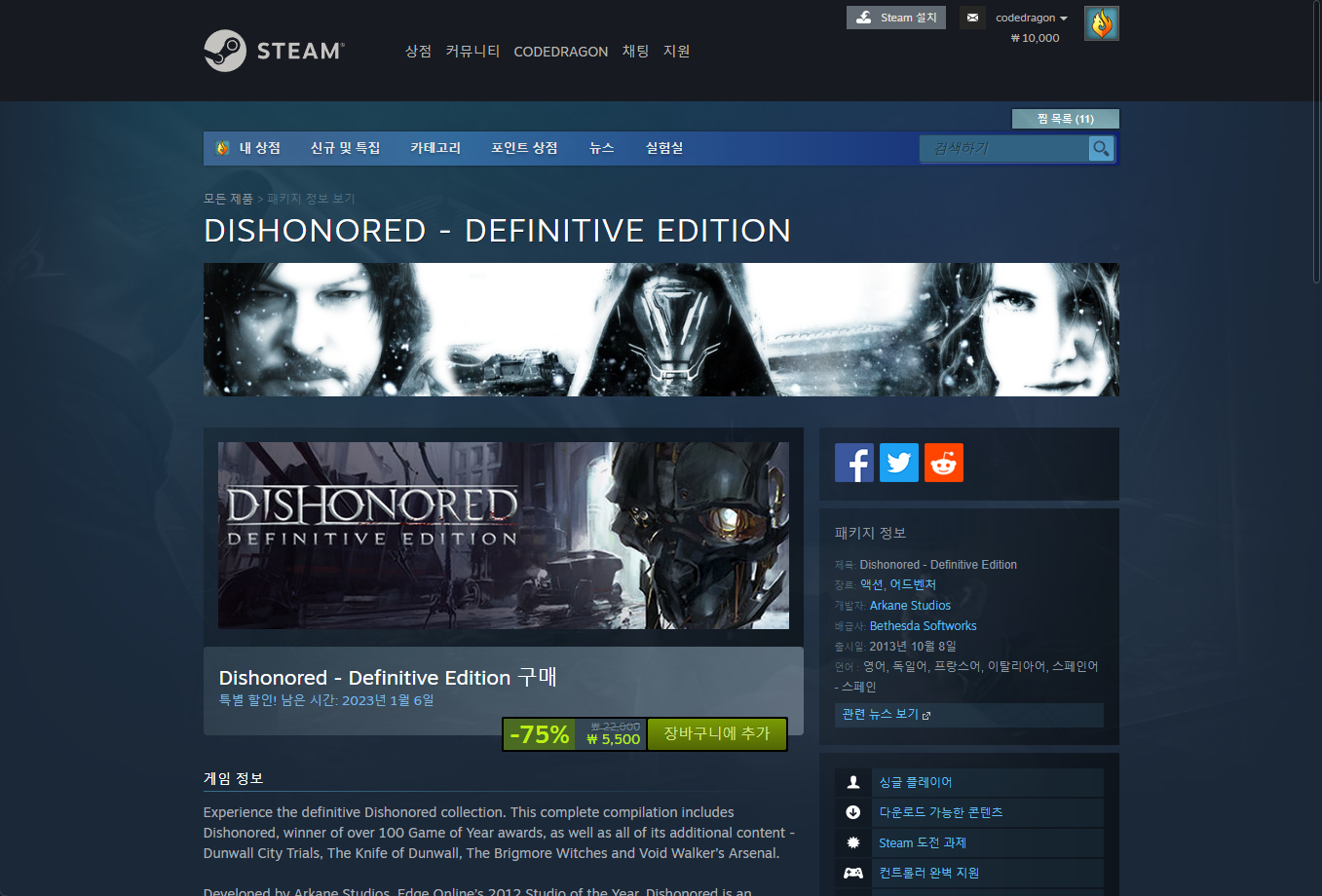Click the Steam 설치 install button

pos(896,18)
